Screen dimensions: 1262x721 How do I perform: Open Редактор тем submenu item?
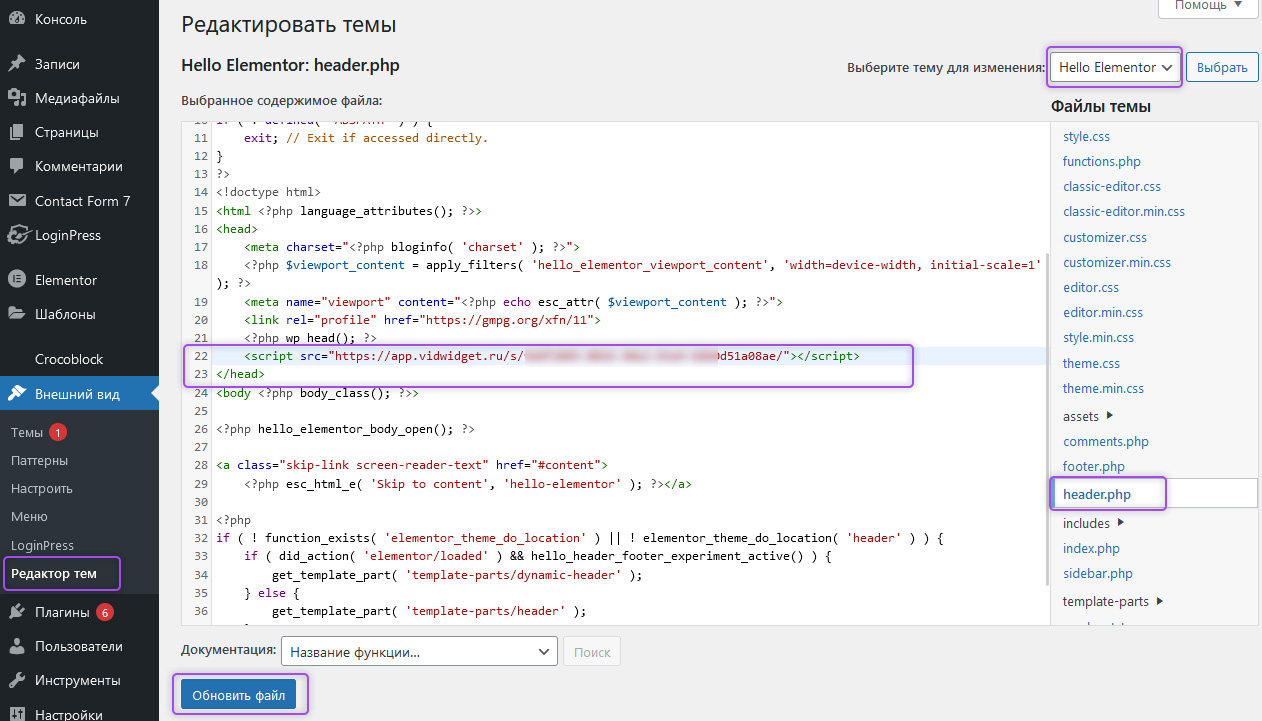tap(54, 573)
